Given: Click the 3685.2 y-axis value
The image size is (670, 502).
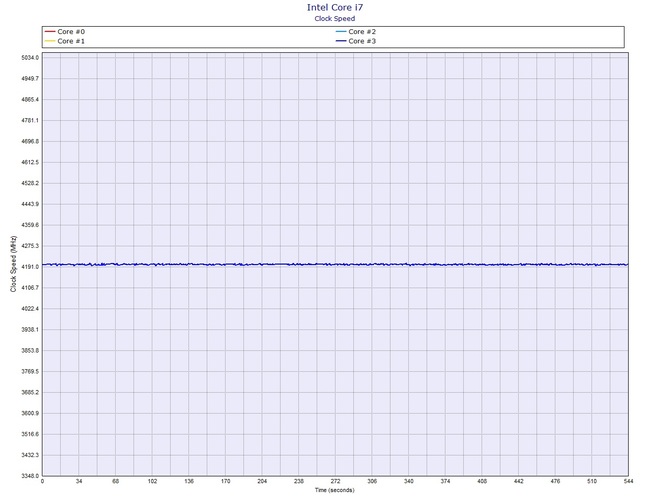Looking at the screenshot, I should click(30, 393).
